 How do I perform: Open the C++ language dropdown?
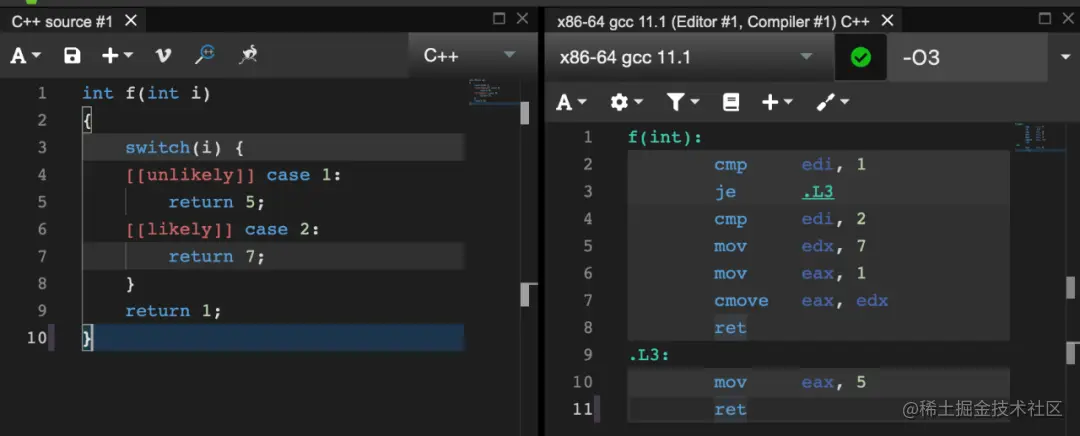click(470, 55)
